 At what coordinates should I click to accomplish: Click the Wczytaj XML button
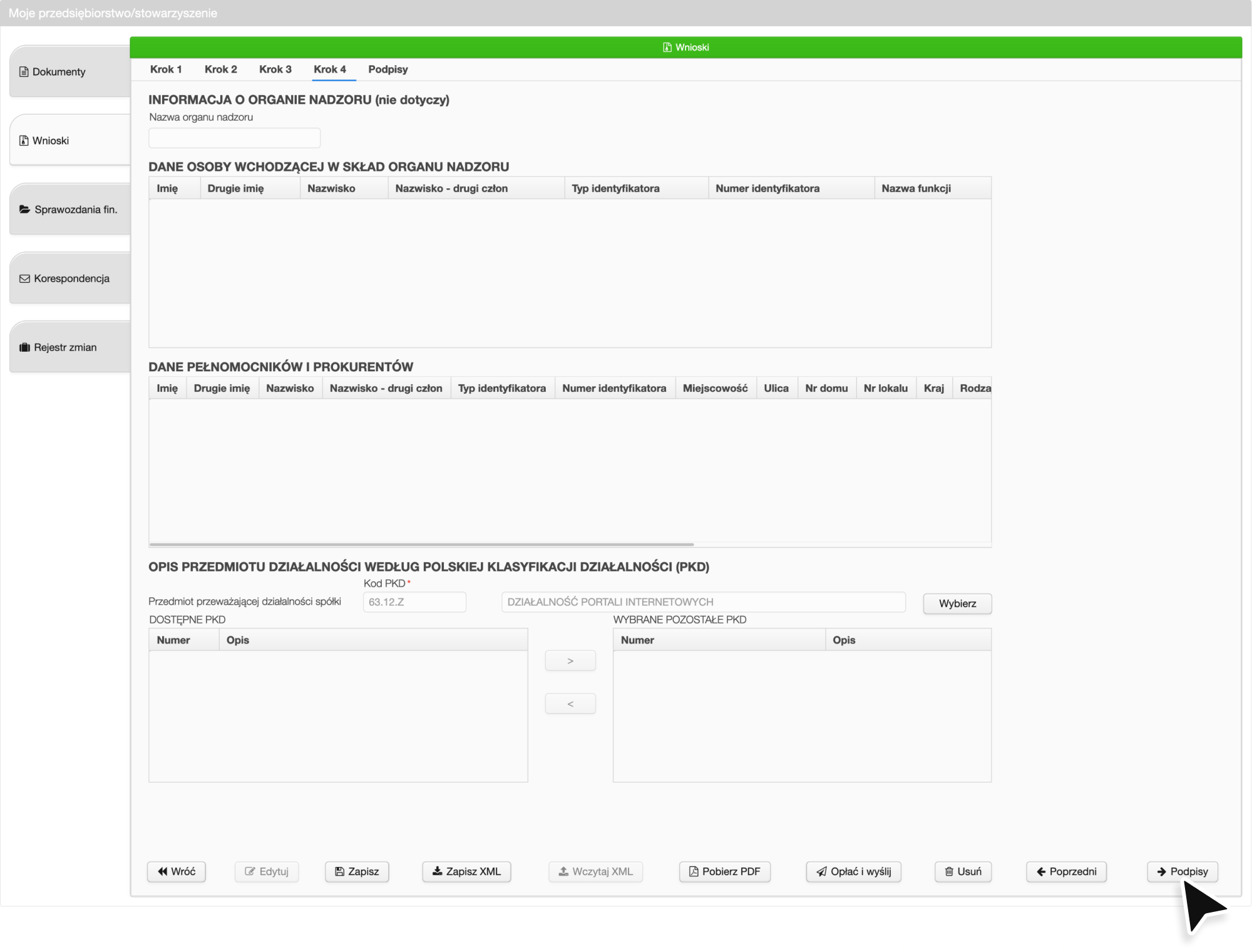tap(595, 871)
